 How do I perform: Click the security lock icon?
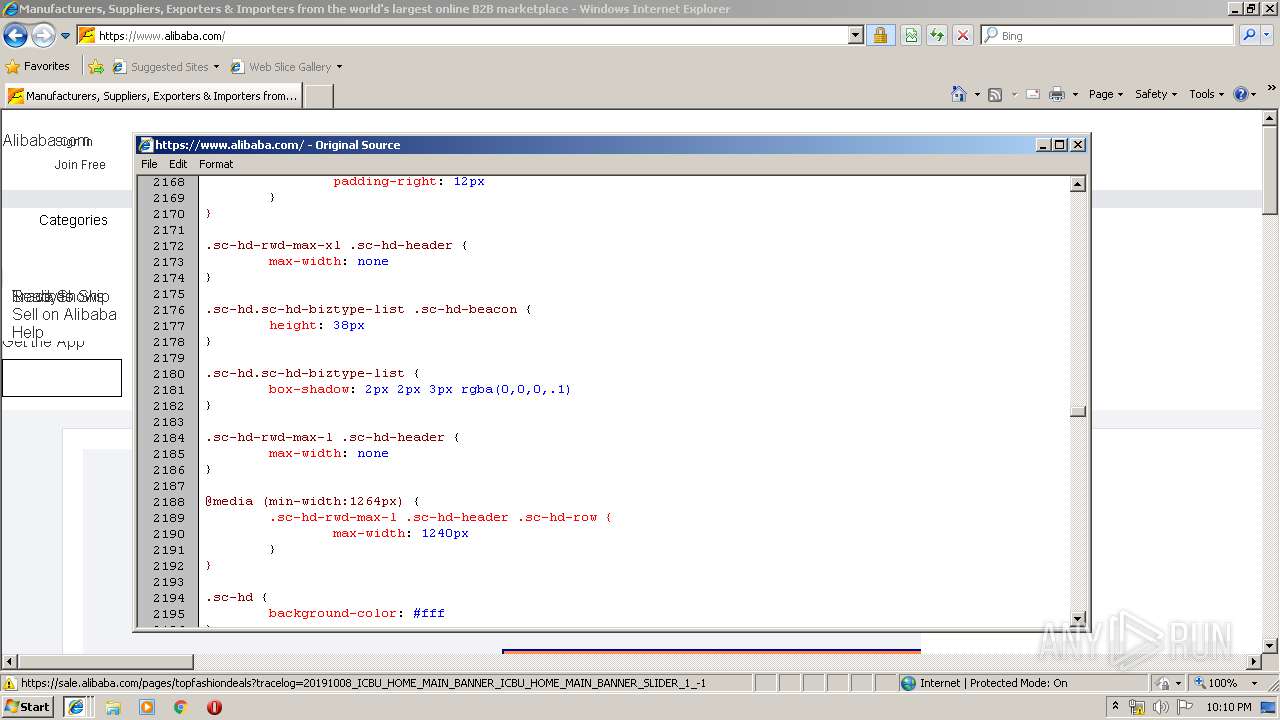(x=880, y=35)
